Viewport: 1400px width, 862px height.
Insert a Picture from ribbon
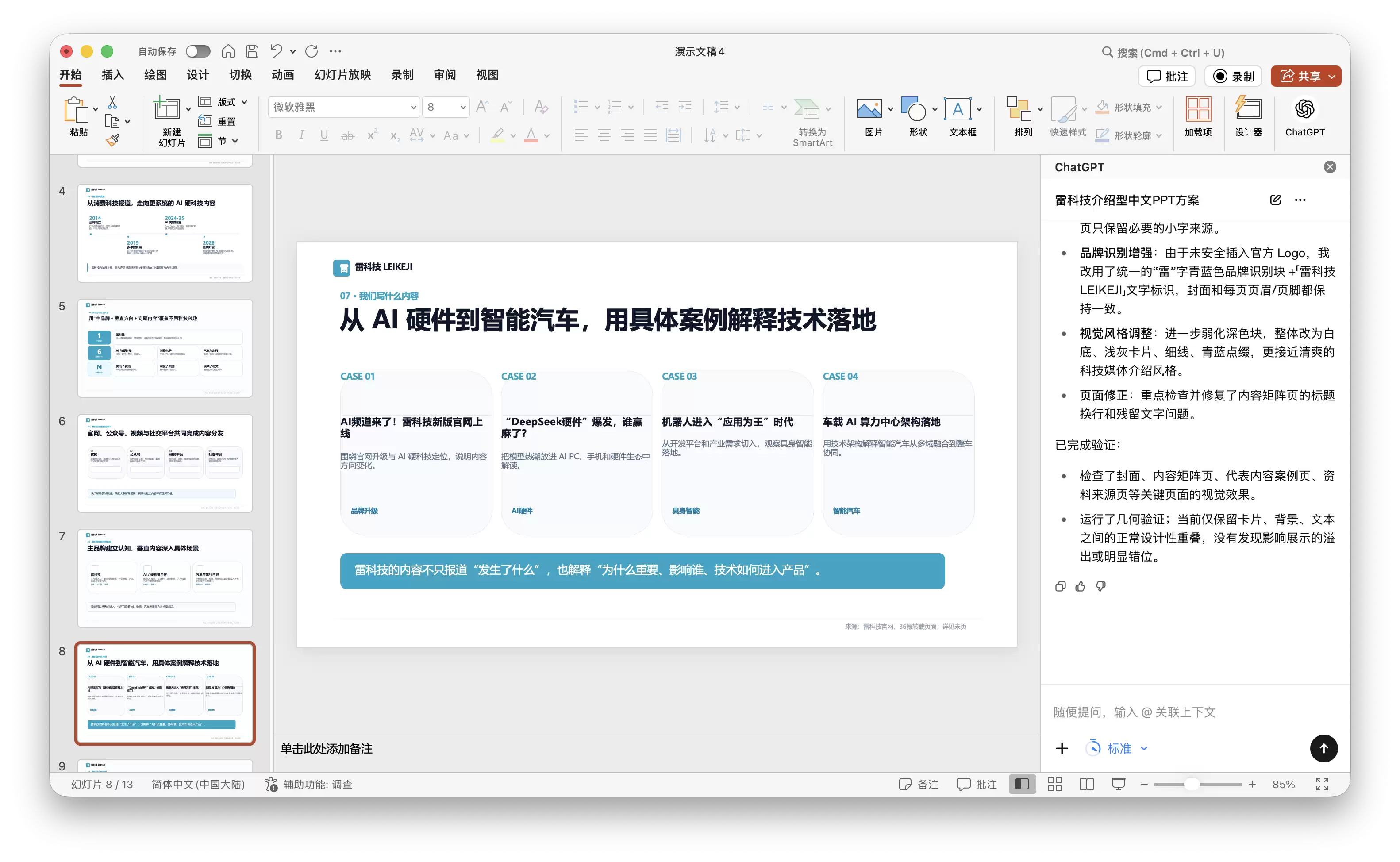869,109
